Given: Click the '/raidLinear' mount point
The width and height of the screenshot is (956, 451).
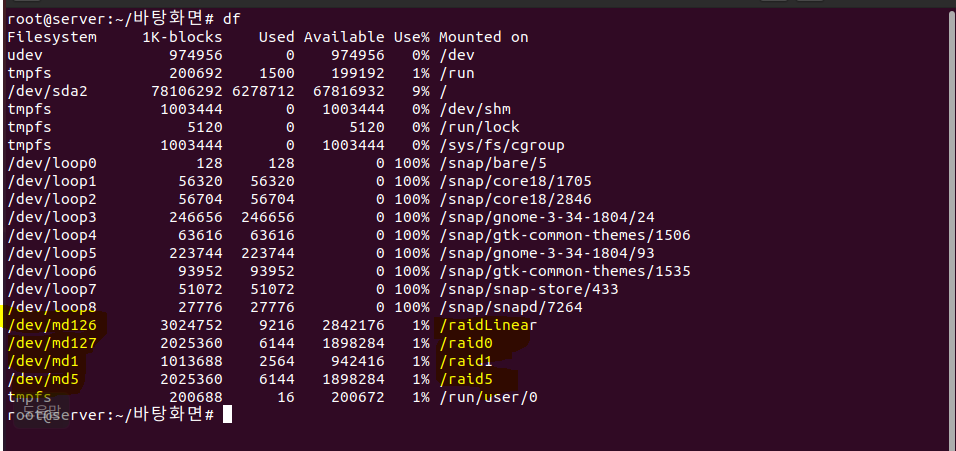Looking at the screenshot, I should pos(488,325).
